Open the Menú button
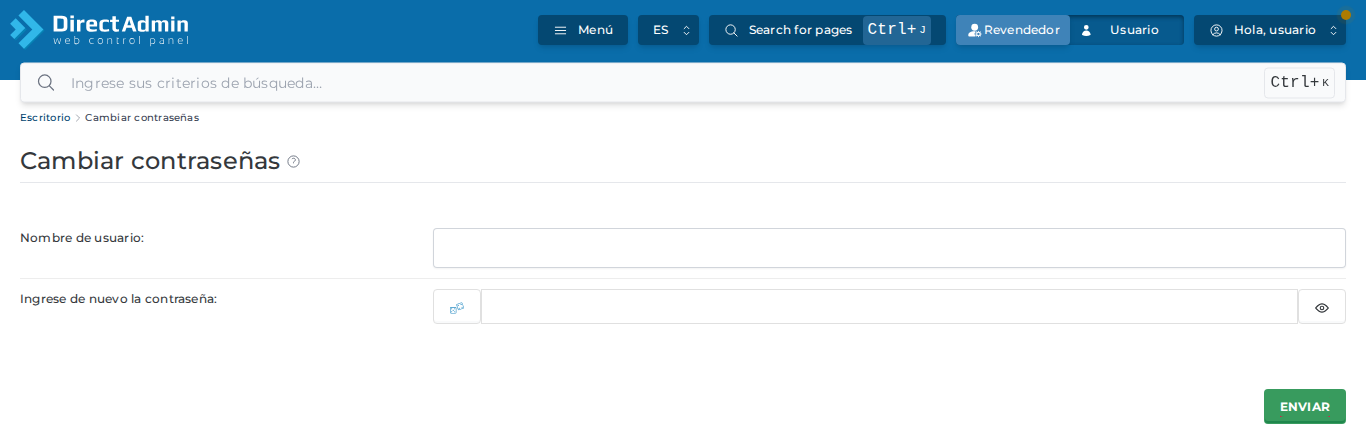Viewport: 1366px width, 440px height. (x=583, y=30)
